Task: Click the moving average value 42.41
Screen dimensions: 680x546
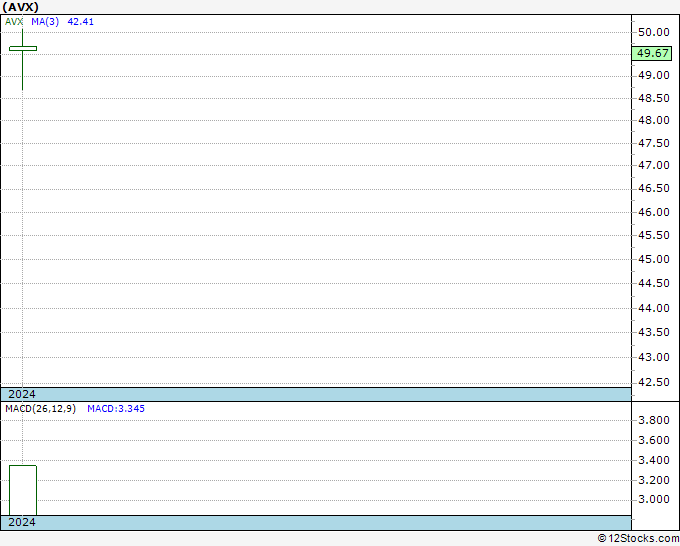Action: coord(81,22)
